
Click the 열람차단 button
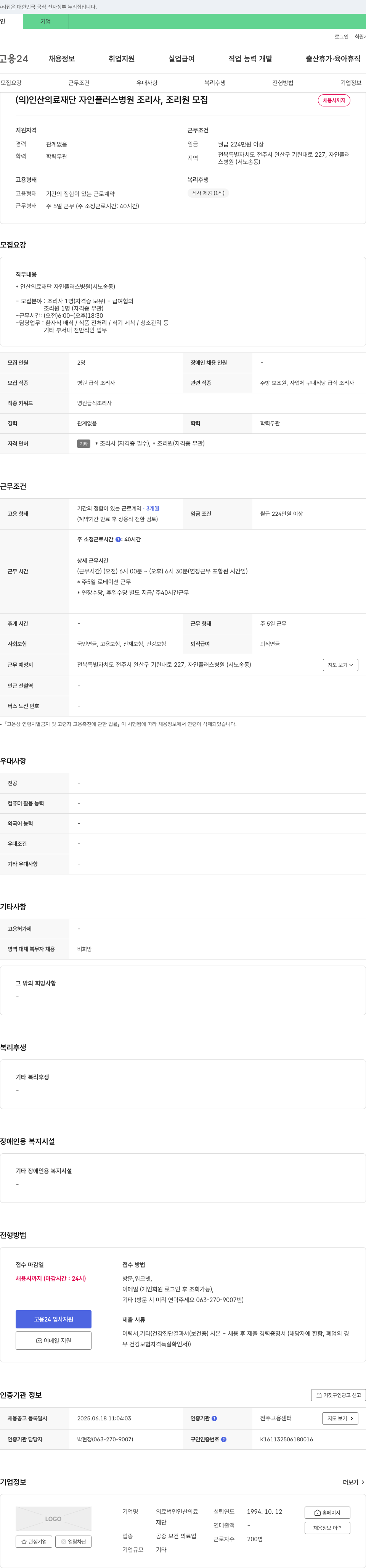click(x=74, y=1541)
